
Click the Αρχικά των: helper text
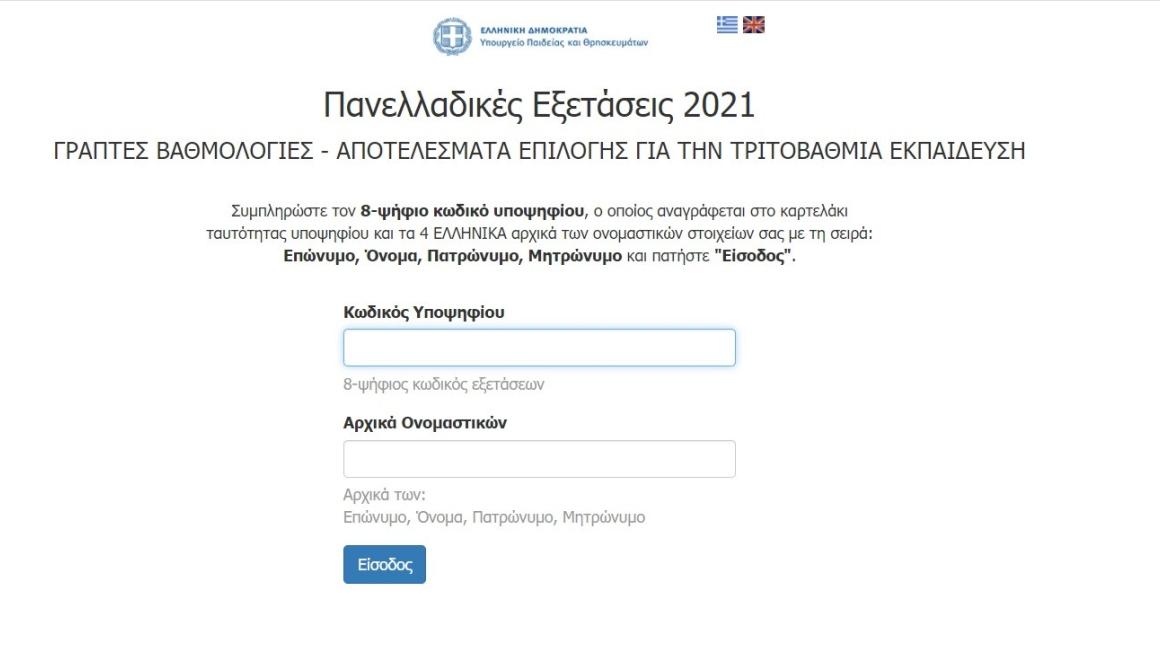pos(385,495)
